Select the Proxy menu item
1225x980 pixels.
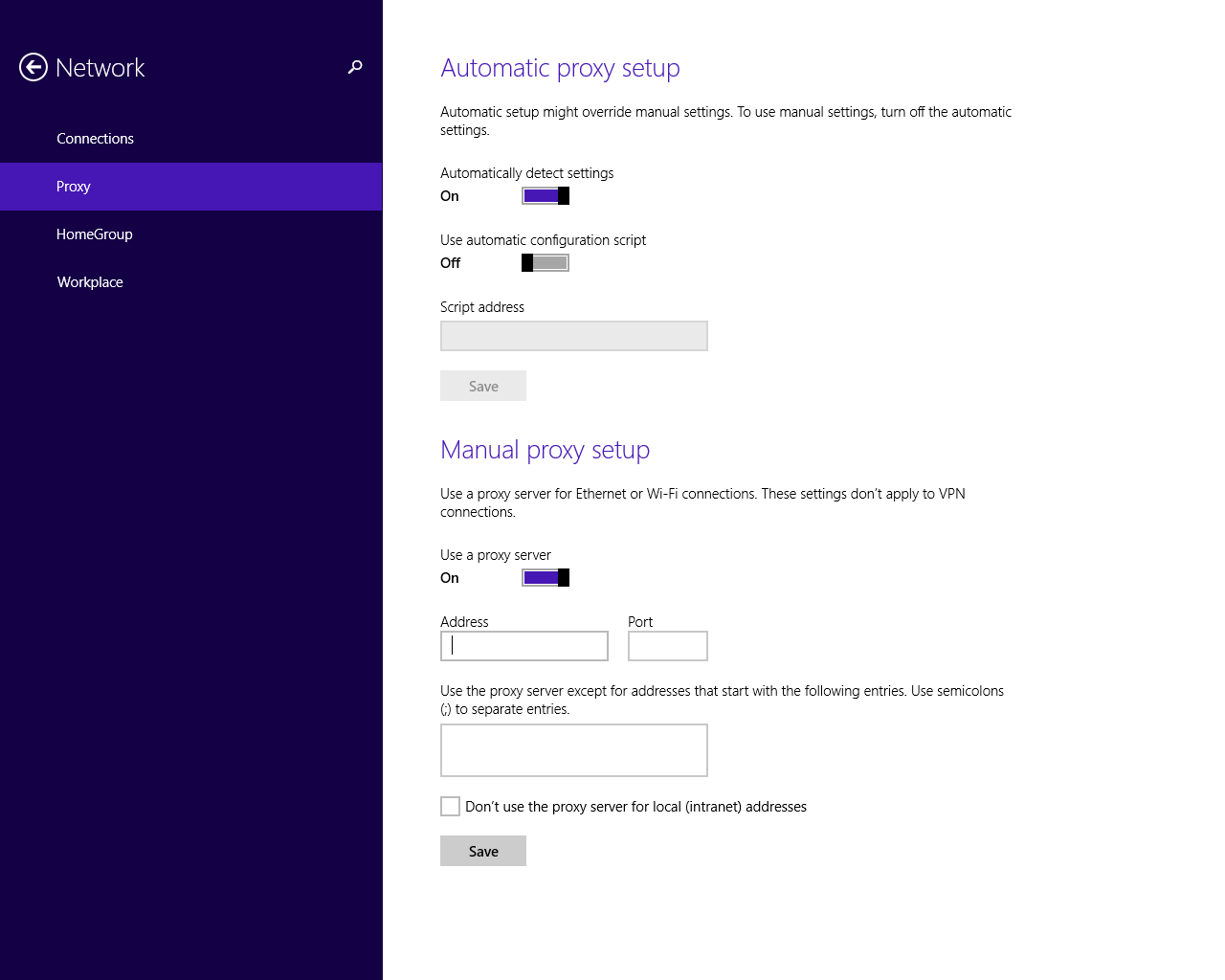tap(191, 187)
